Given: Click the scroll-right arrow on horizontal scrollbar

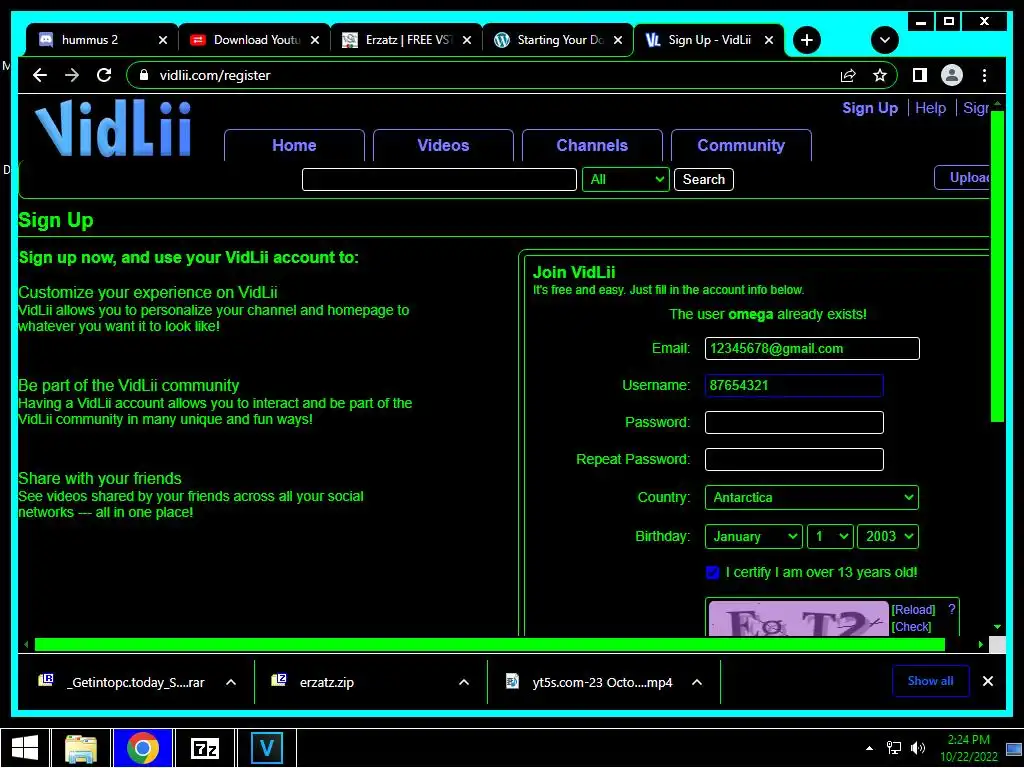Looking at the screenshot, I should [980, 645].
